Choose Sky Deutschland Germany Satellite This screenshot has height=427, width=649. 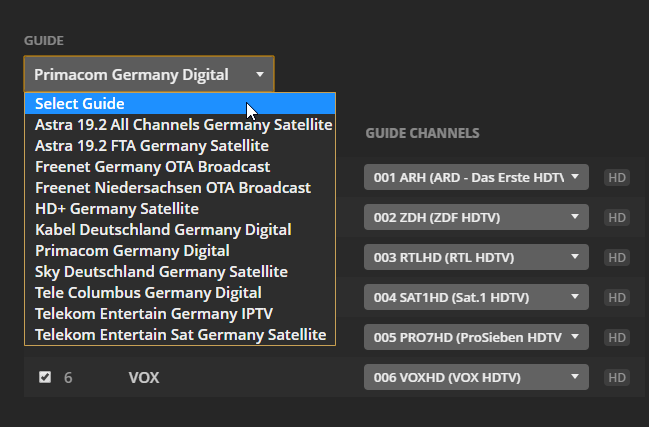(x=161, y=272)
